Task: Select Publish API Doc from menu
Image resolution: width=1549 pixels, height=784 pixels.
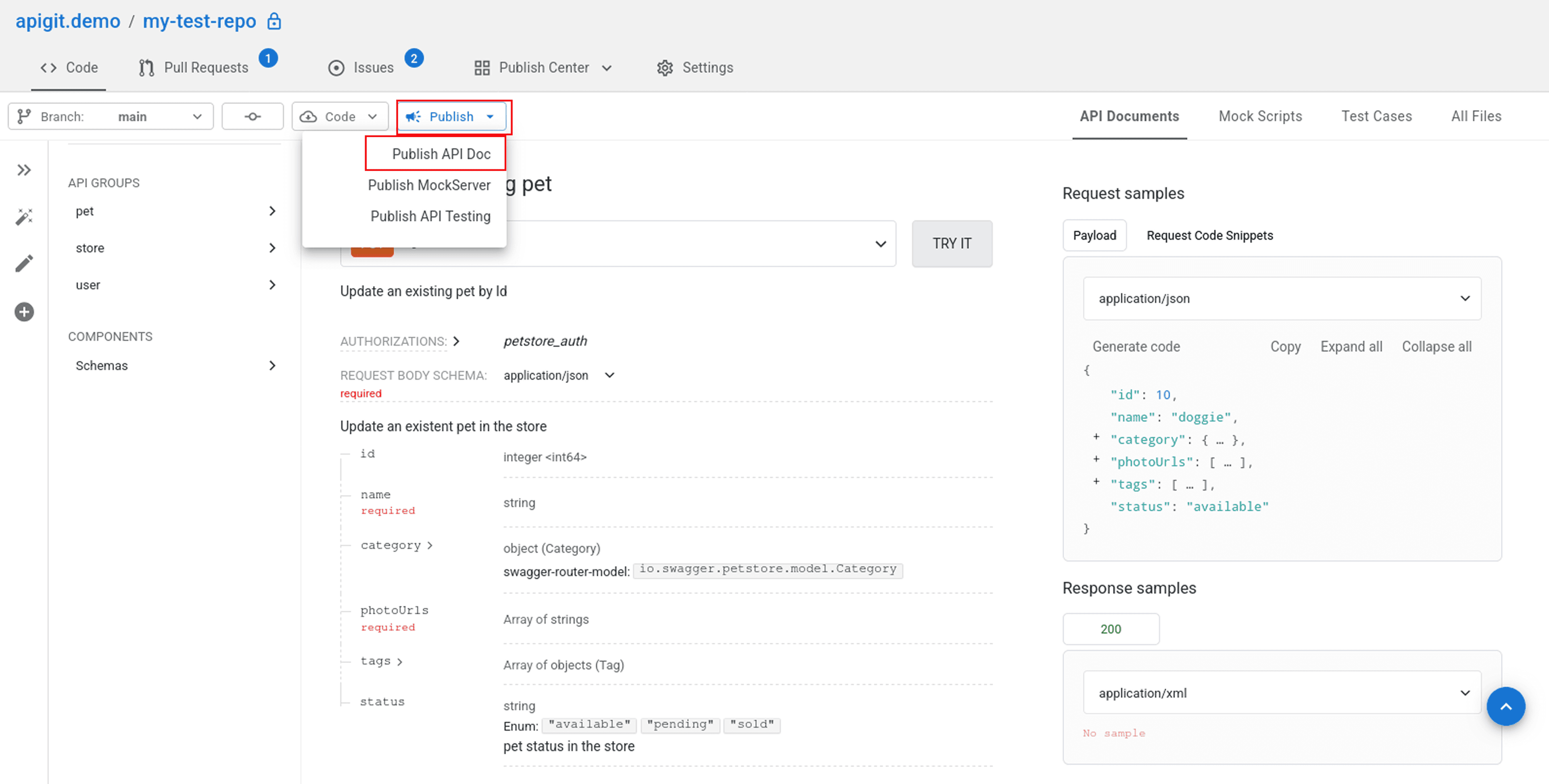Action: point(441,154)
